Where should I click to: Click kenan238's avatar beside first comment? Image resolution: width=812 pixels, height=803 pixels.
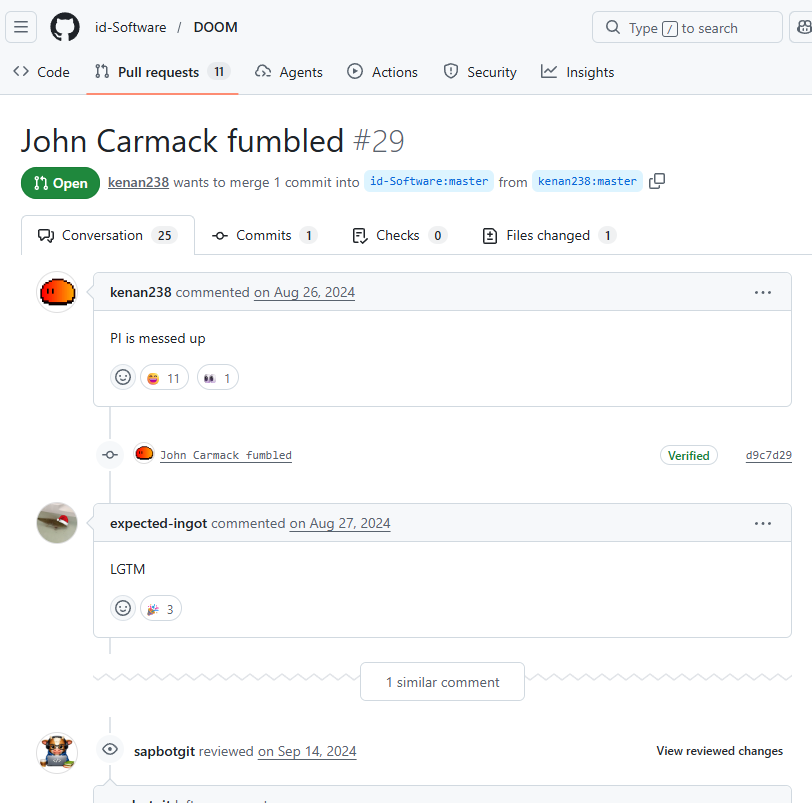[57, 292]
